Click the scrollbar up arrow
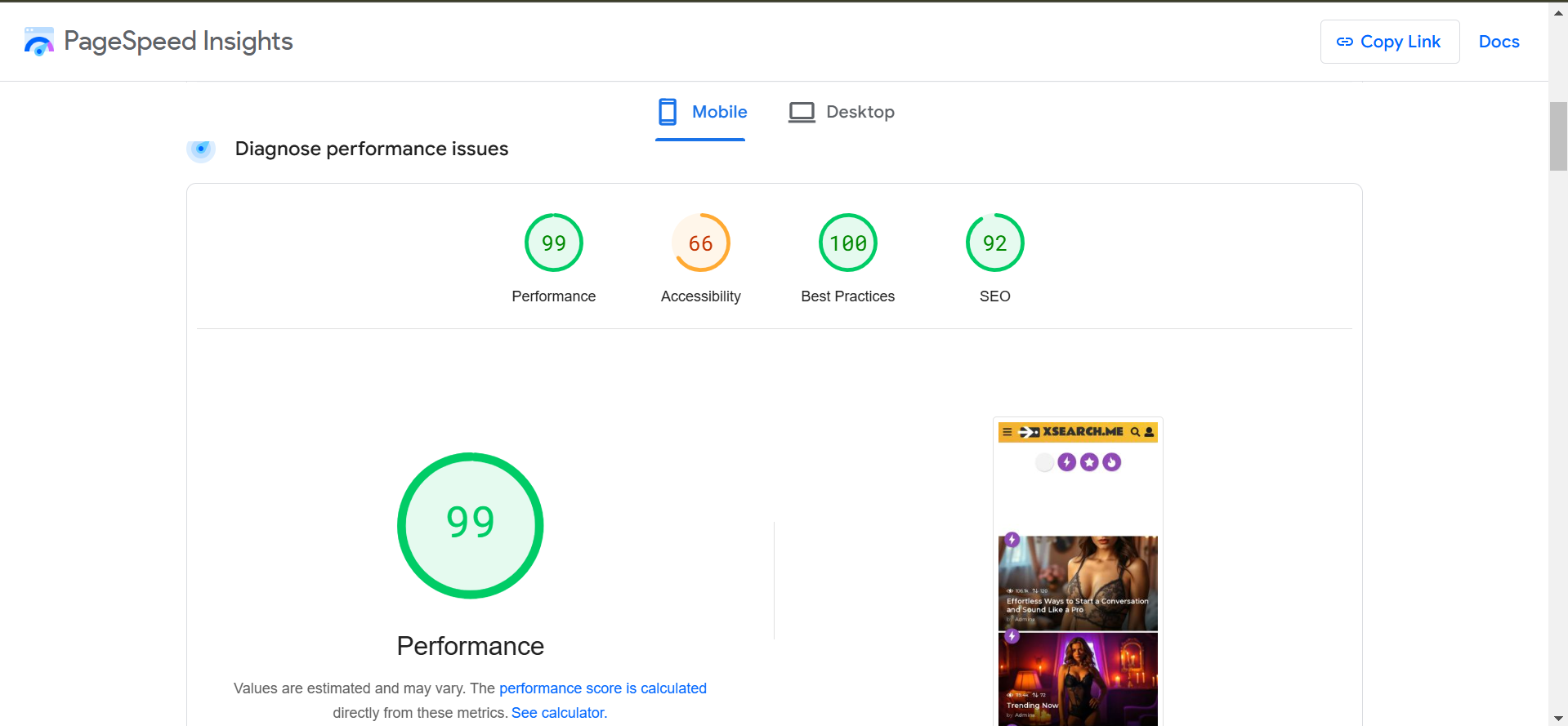This screenshot has height=726, width=1568. [1558, 13]
